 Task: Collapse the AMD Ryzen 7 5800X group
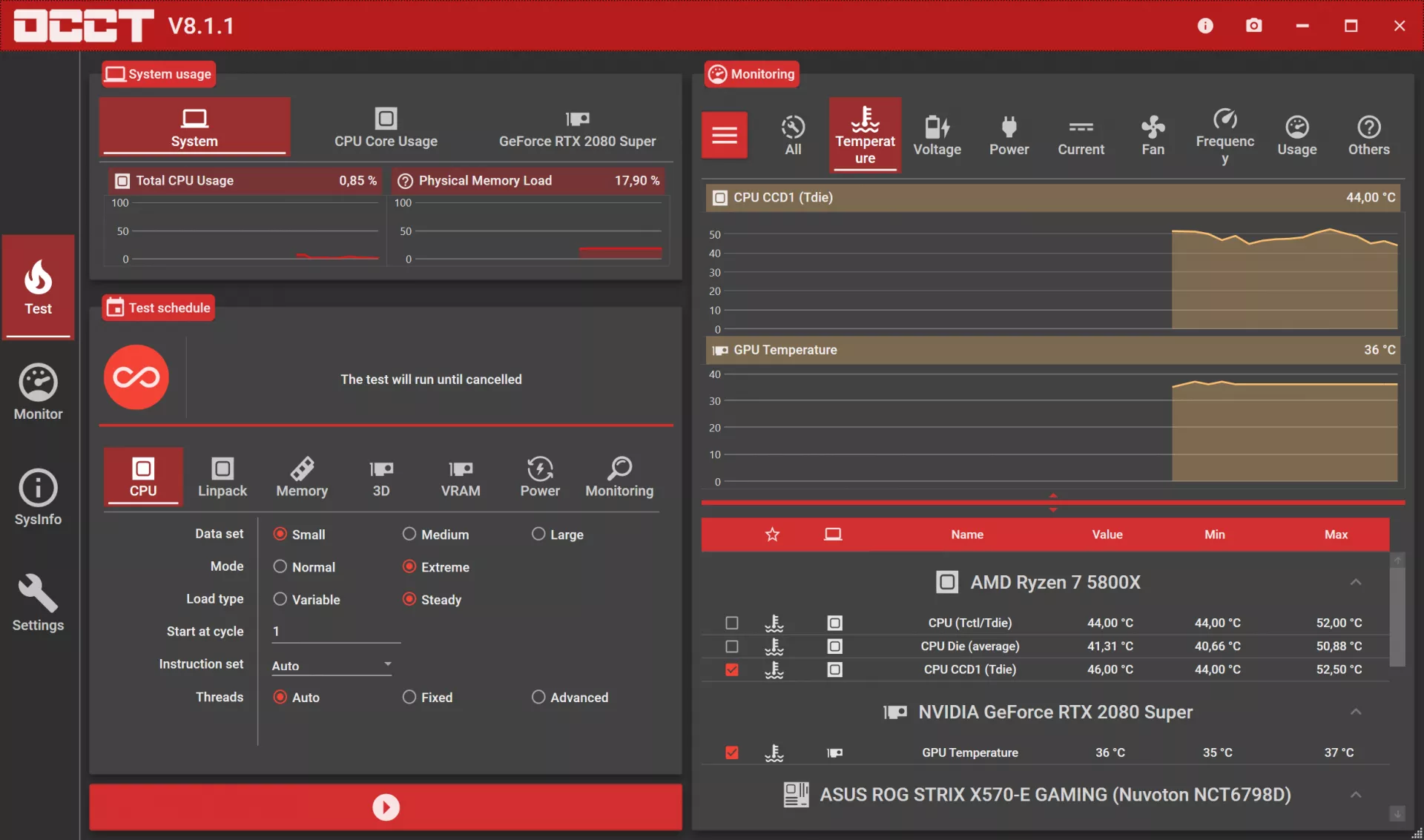[x=1355, y=582]
